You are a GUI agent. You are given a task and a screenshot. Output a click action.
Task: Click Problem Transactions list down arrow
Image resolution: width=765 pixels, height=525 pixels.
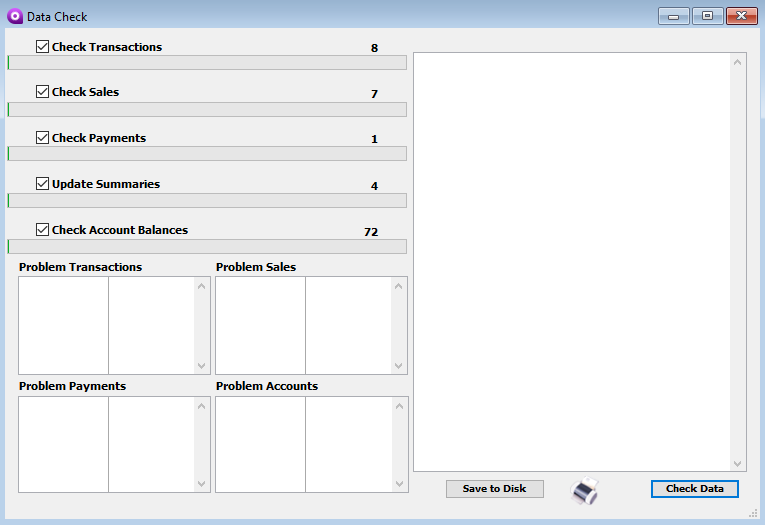pyautogui.click(x=202, y=366)
